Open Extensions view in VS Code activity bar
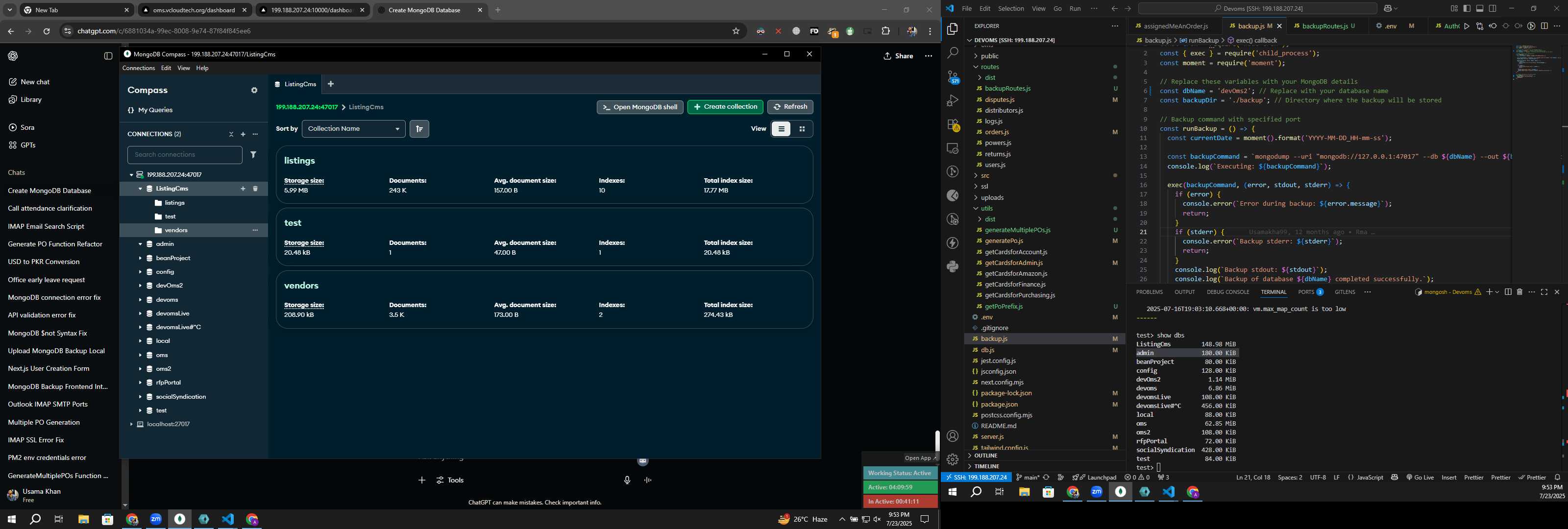The width and height of the screenshot is (1568, 529). [x=953, y=125]
